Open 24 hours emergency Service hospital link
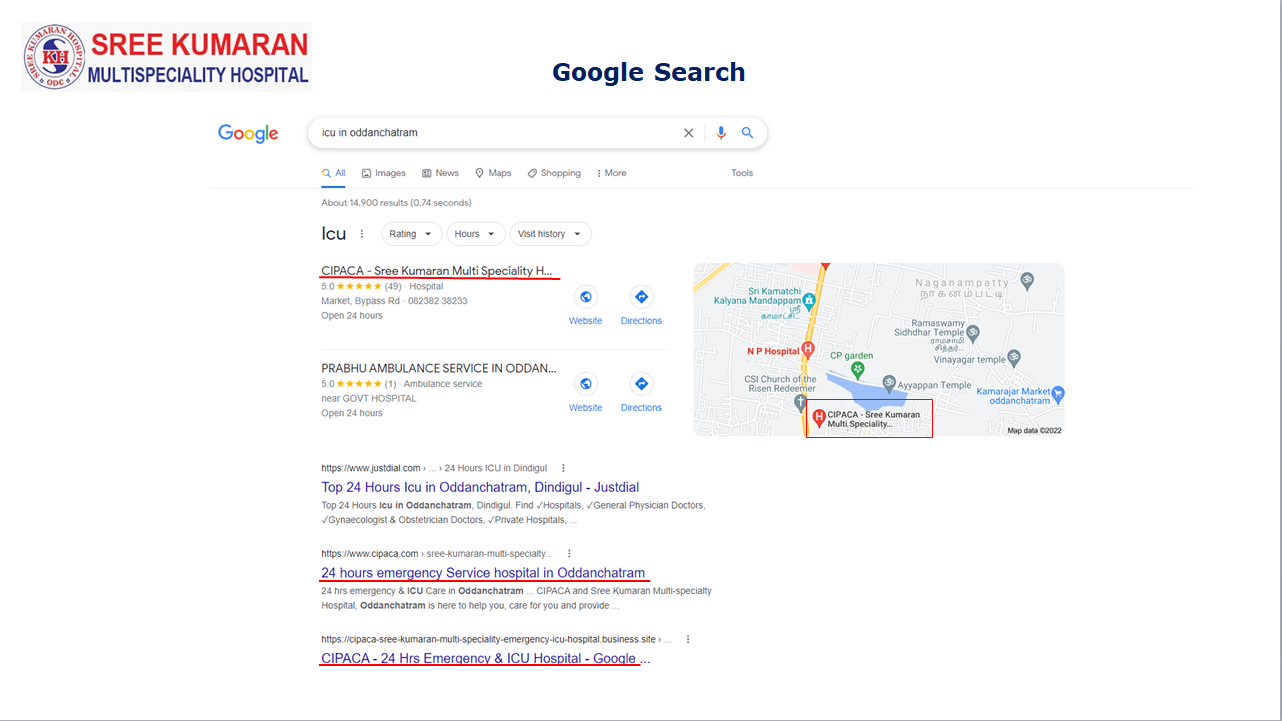Screen dimensions: 1282x721 point(482,573)
